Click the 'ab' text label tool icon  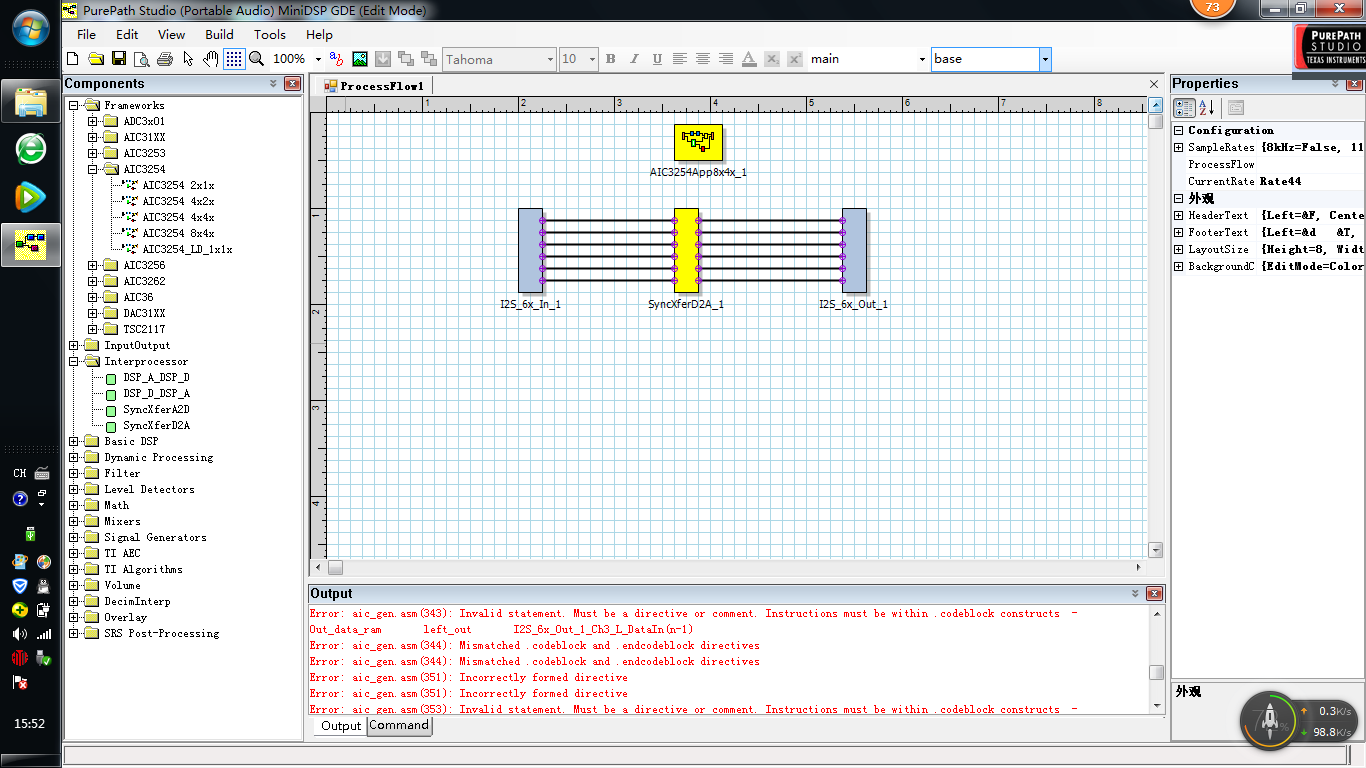click(336, 59)
